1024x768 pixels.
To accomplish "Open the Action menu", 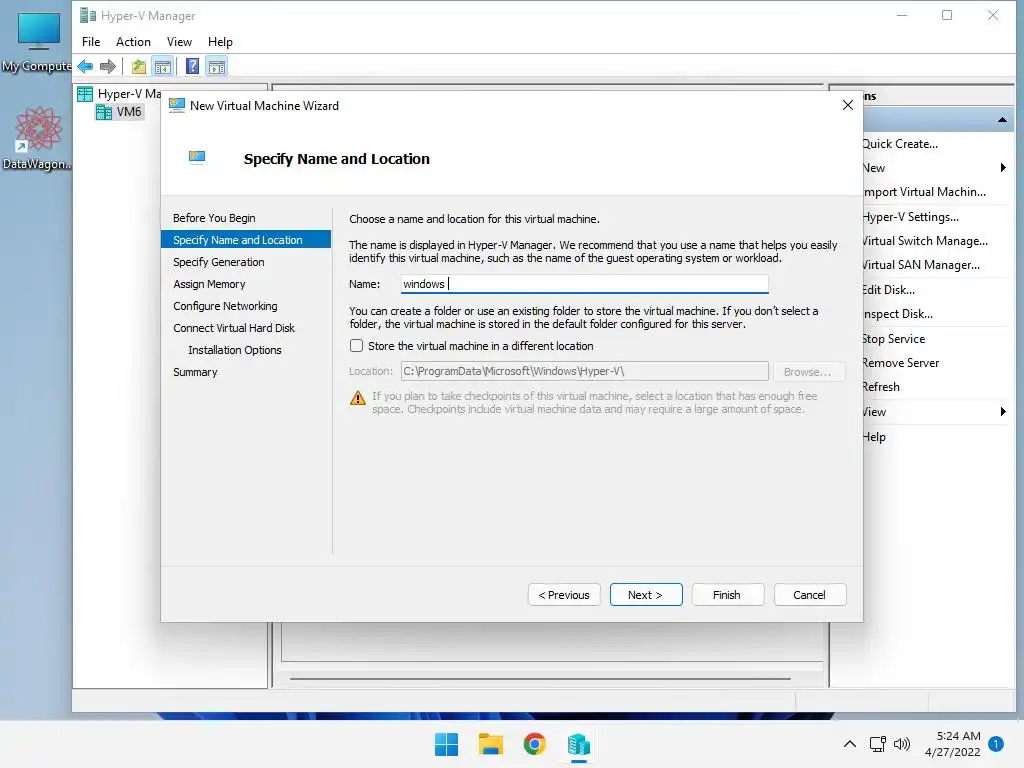I will click(133, 42).
